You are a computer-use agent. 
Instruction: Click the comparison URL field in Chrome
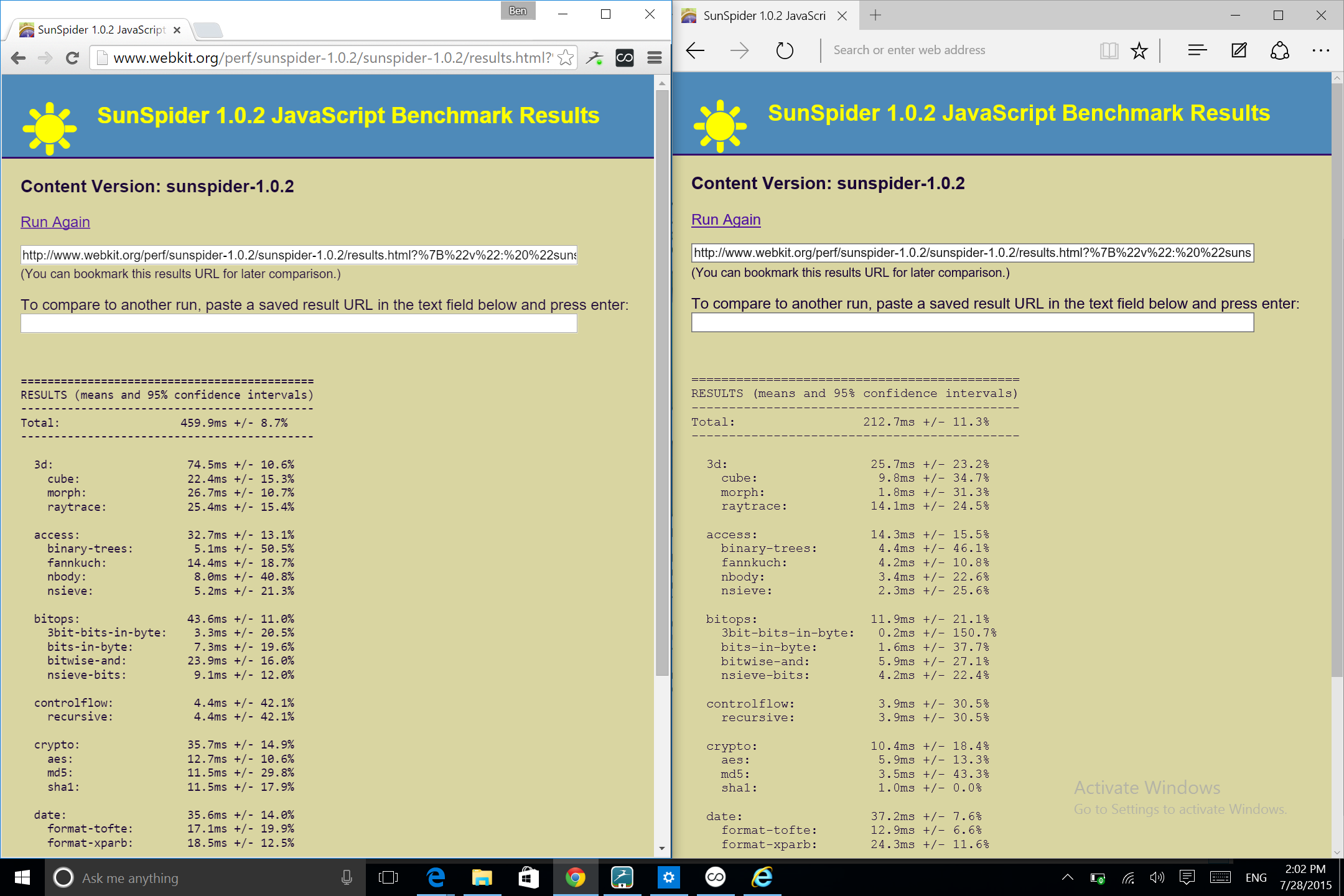(x=299, y=324)
